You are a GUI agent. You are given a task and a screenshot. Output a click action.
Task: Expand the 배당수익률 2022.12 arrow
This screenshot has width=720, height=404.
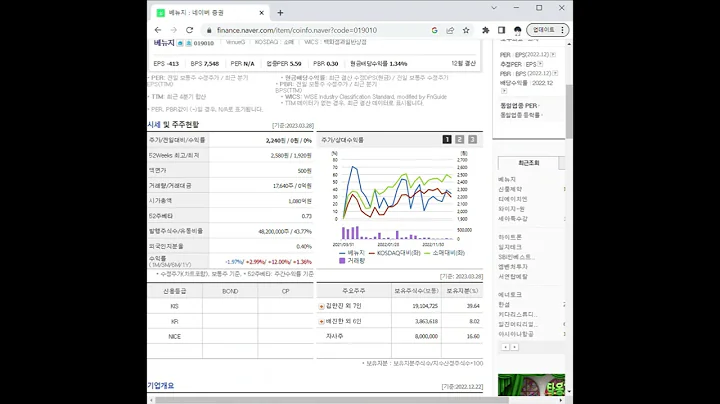pos(504,91)
